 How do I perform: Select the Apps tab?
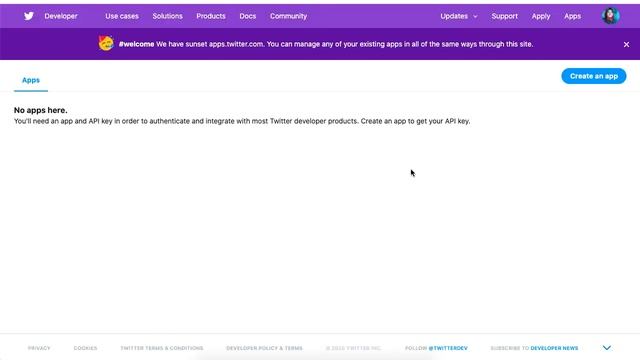tap(31, 80)
